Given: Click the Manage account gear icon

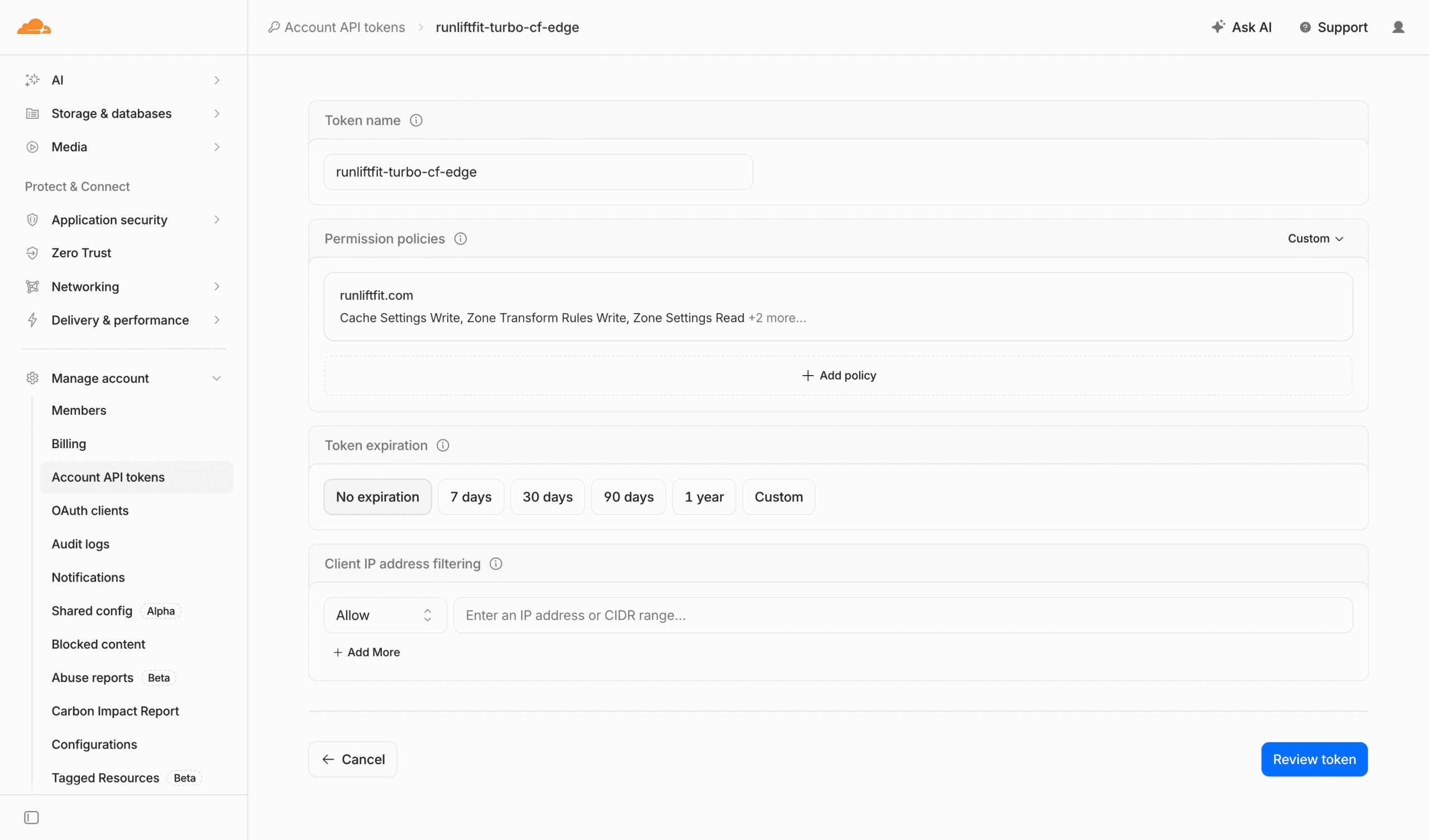Looking at the screenshot, I should [x=32, y=378].
